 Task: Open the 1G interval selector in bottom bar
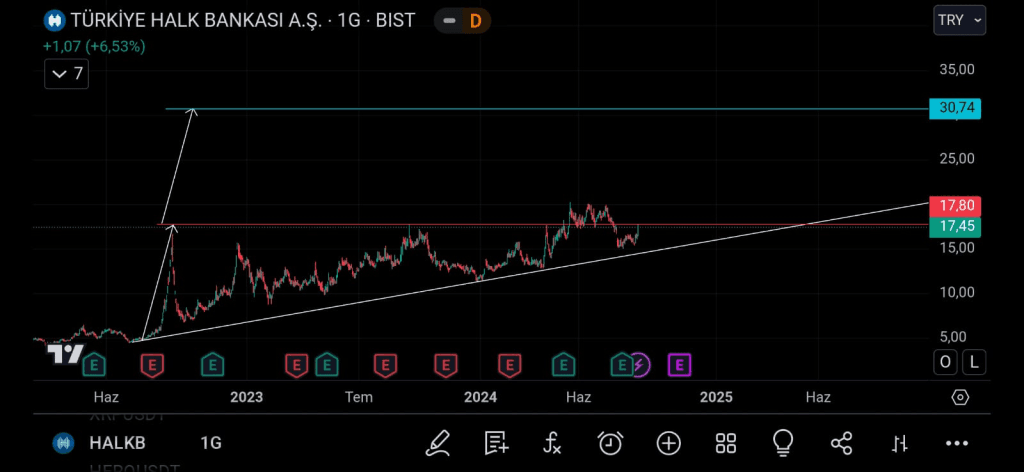click(x=211, y=443)
